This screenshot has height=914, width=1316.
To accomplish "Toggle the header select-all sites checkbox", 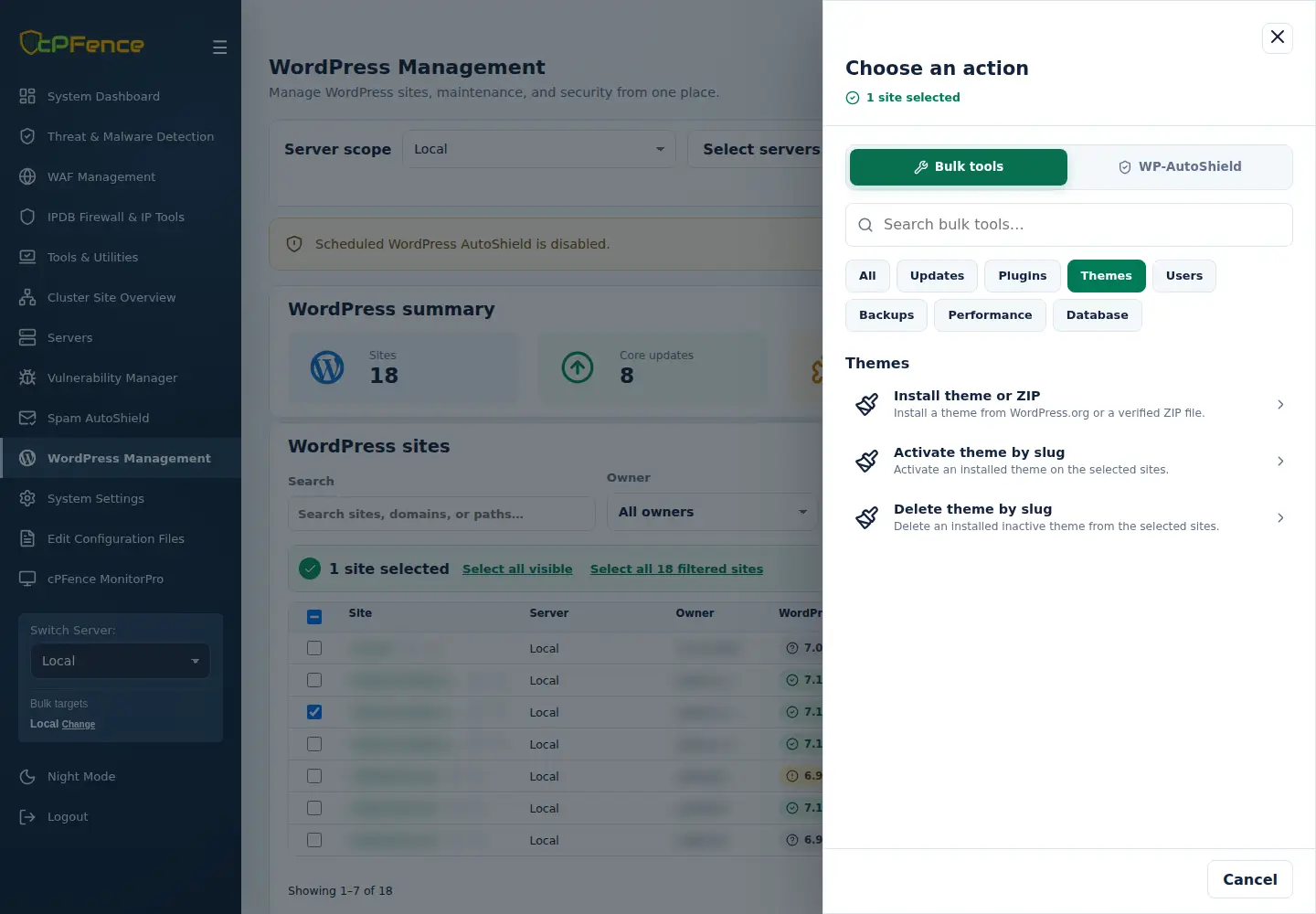I will pyautogui.click(x=314, y=616).
